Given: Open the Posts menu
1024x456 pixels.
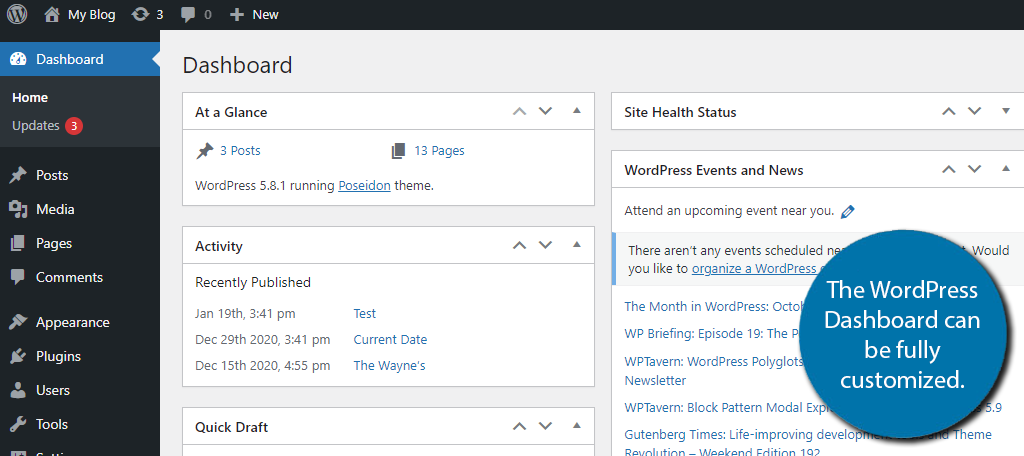Looking at the screenshot, I should (80, 175).
